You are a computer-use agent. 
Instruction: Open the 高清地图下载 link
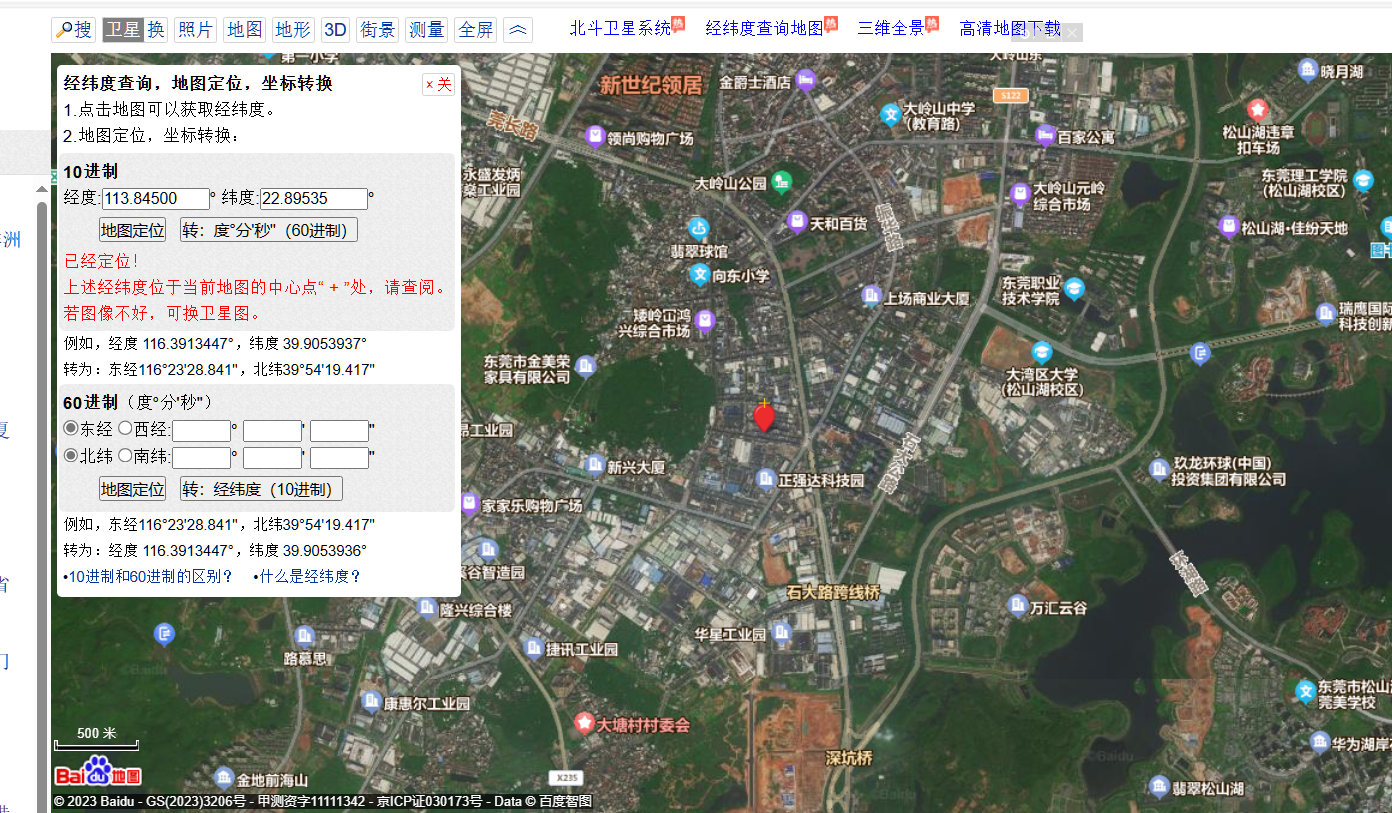pyautogui.click(x=1010, y=28)
